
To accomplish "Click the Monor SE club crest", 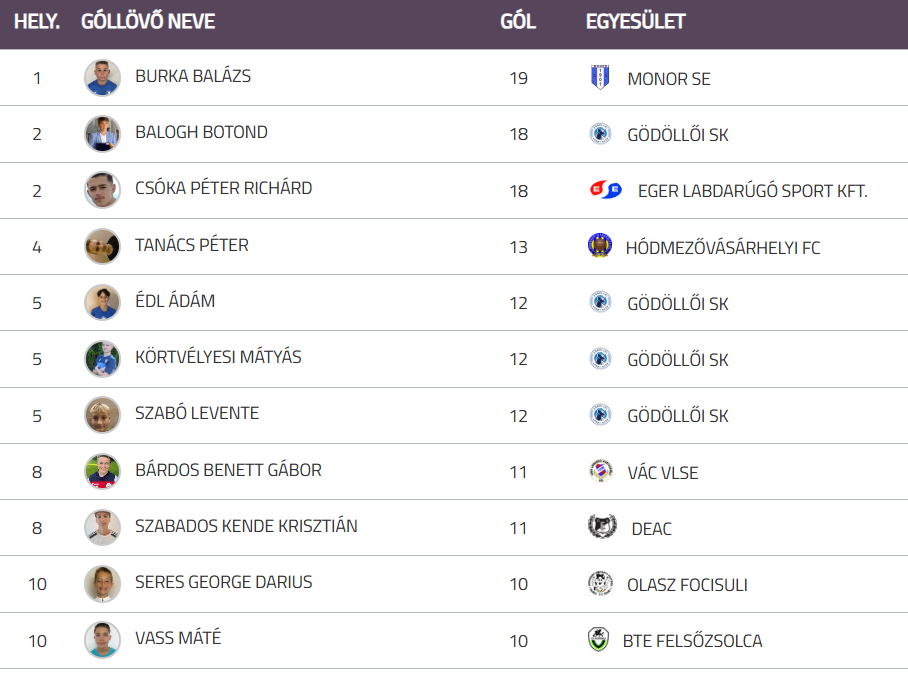I will coord(600,78).
